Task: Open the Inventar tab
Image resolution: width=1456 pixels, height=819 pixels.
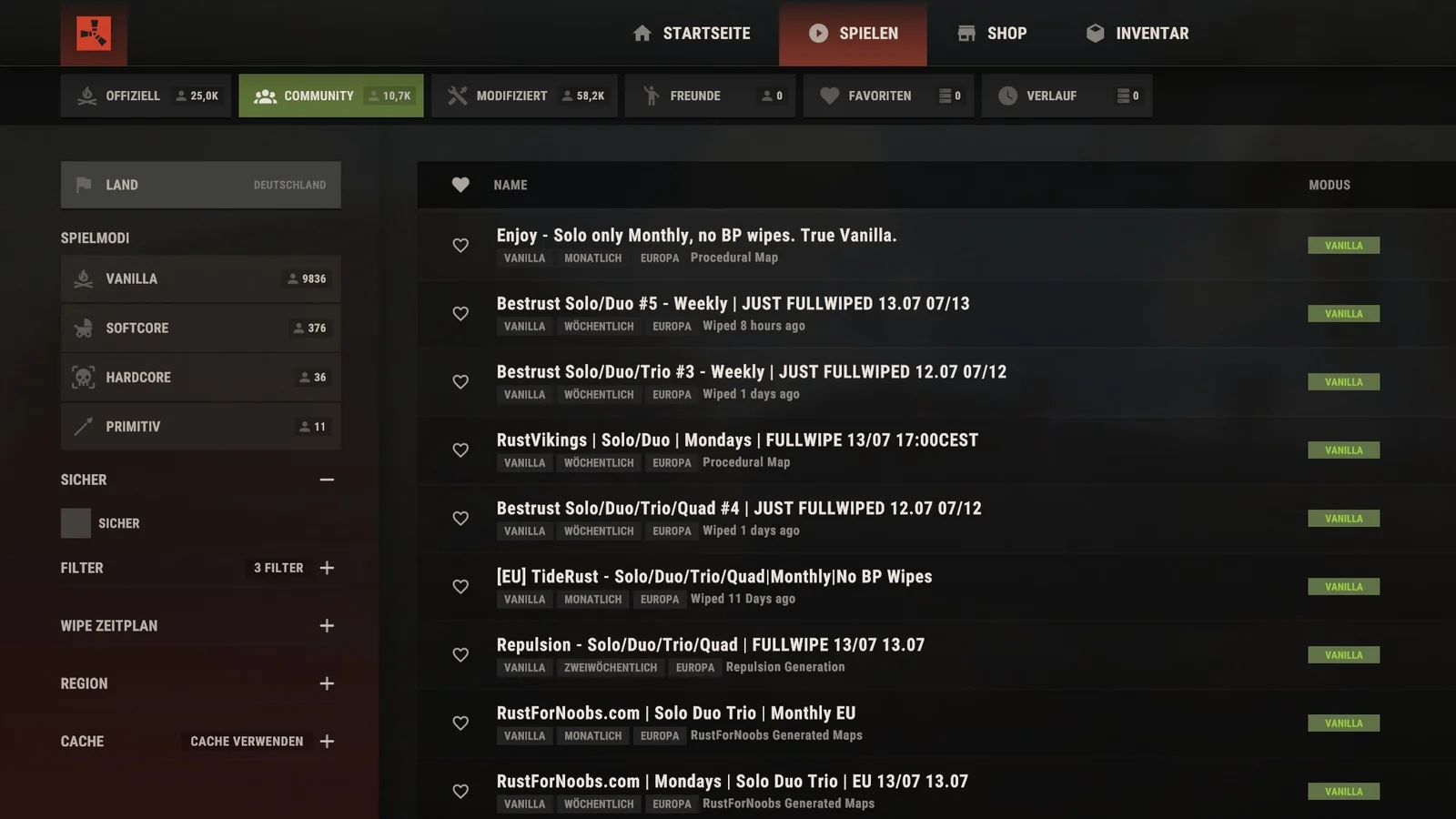Action: tap(1137, 34)
